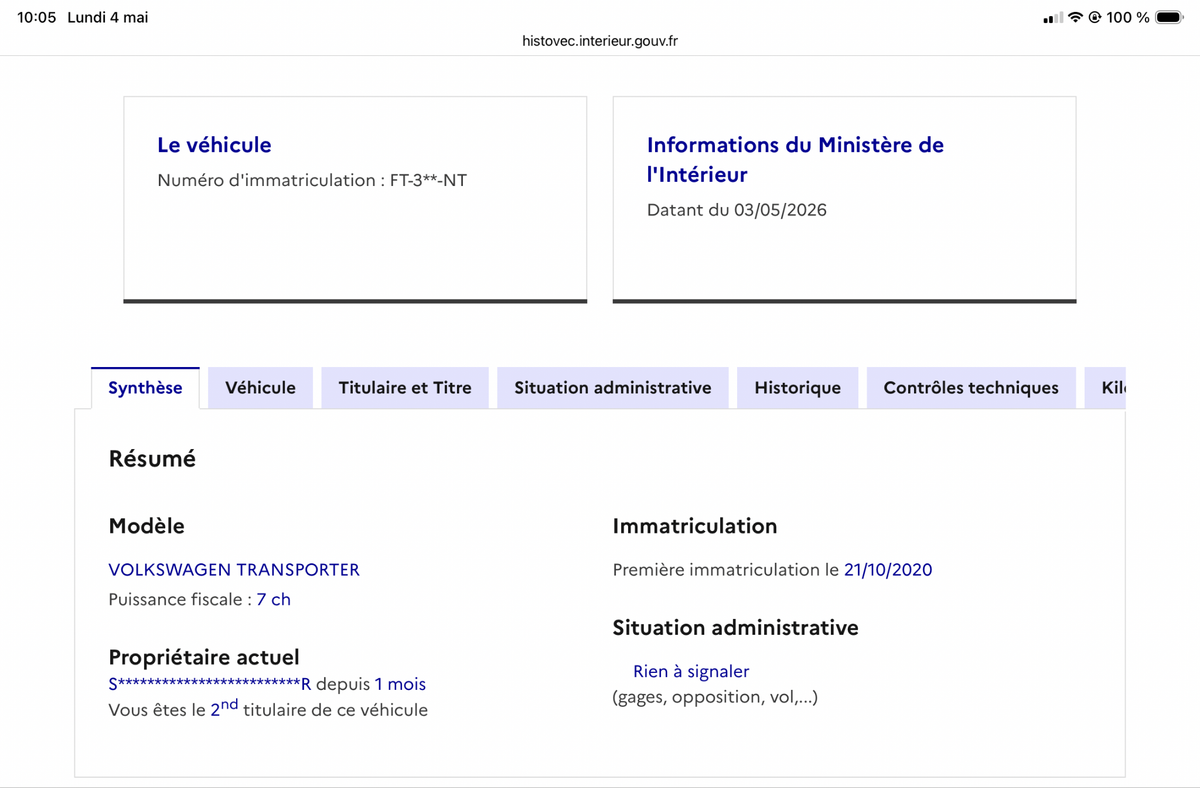Select the Le véhicule card

click(355, 199)
